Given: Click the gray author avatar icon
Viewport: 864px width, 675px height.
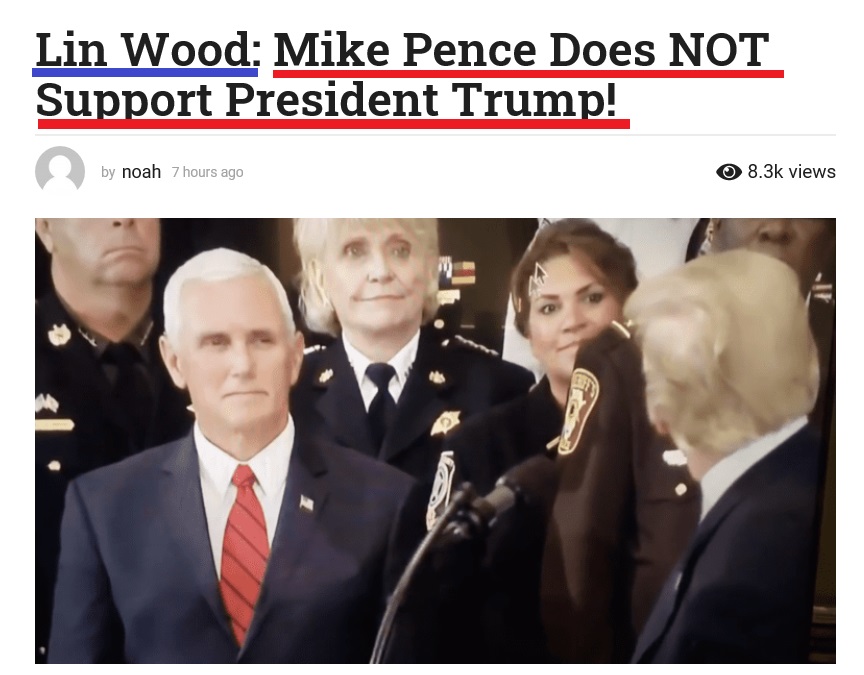Looking at the screenshot, I should [60, 171].
